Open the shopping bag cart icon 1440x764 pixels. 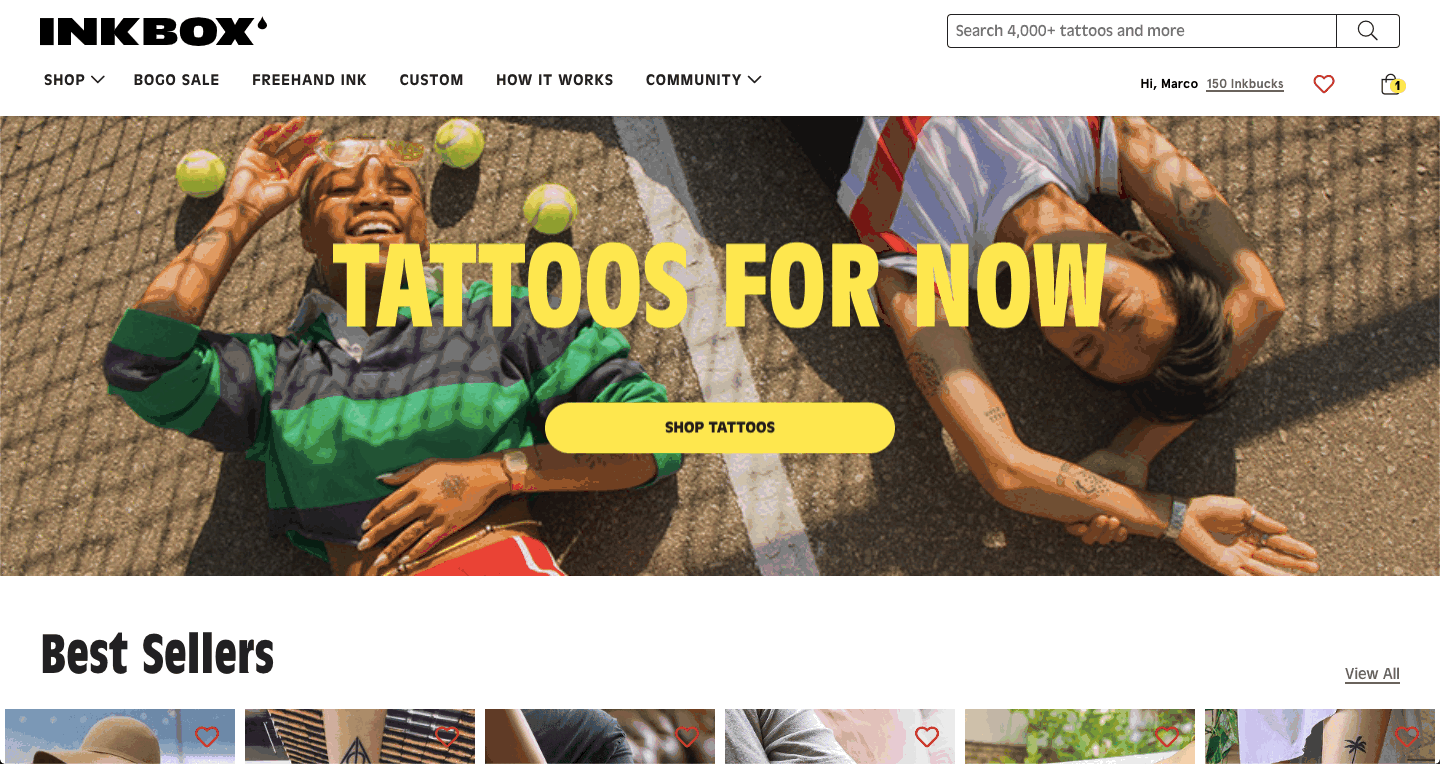pos(1391,84)
